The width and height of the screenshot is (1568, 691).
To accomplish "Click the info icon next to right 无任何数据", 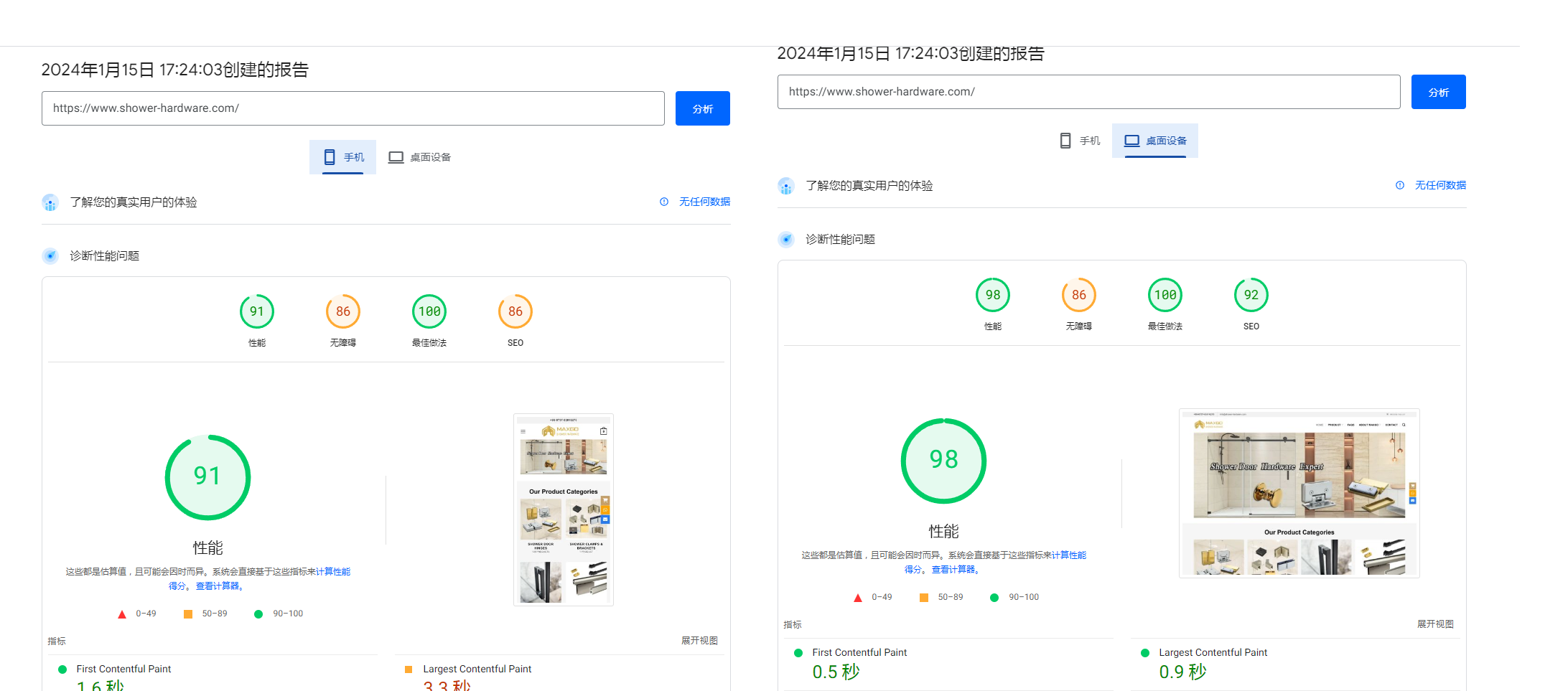I will 1399,185.
